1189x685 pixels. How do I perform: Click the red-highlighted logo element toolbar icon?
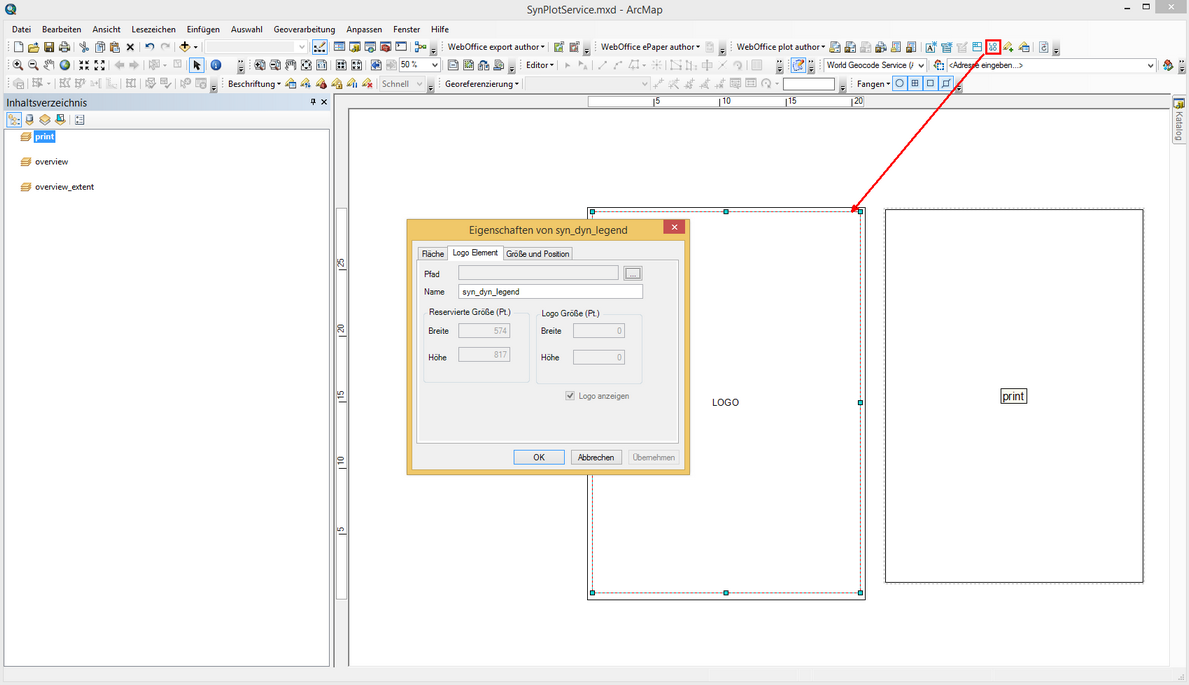[992, 47]
